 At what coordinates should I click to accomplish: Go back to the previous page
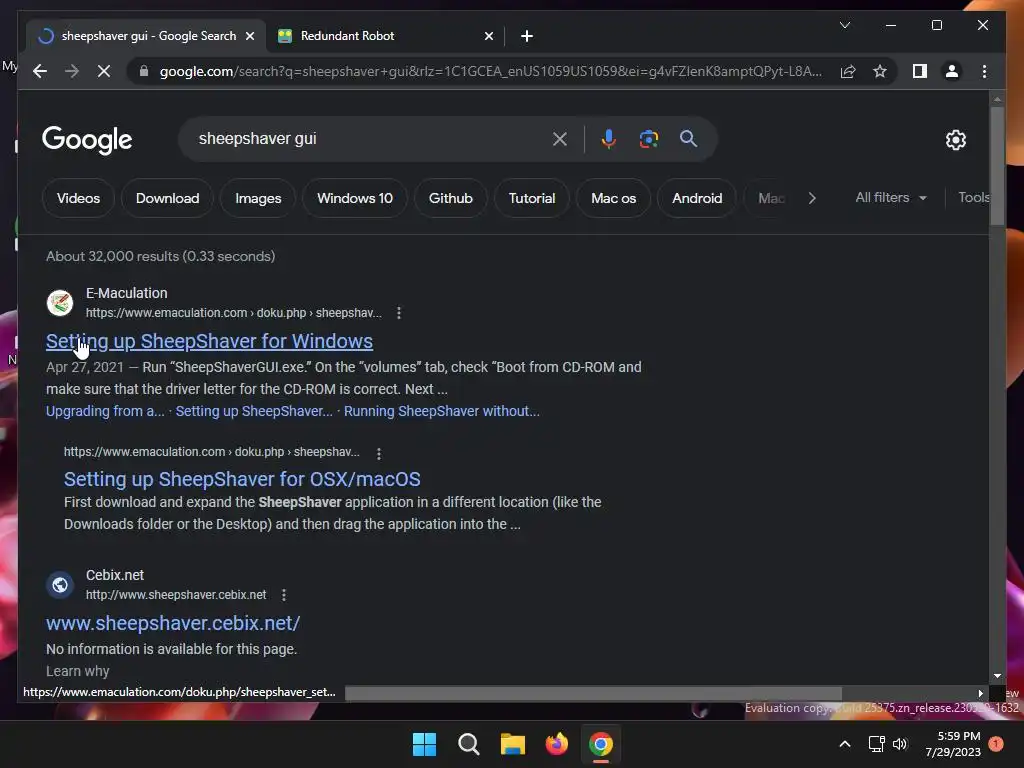pos(40,71)
